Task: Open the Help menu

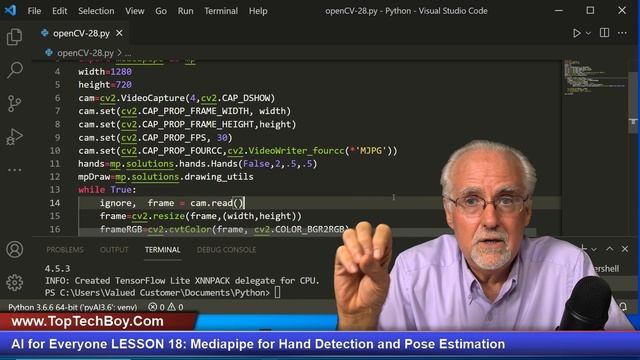Action: (x=258, y=11)
